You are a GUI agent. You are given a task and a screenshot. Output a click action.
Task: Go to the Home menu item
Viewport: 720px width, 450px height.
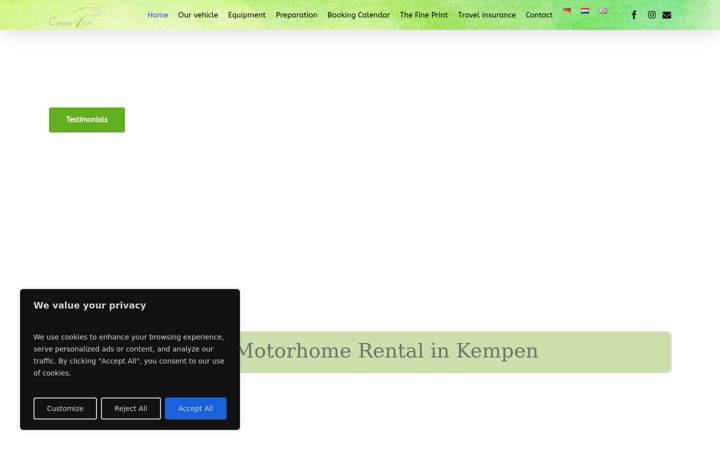[158, 15]
